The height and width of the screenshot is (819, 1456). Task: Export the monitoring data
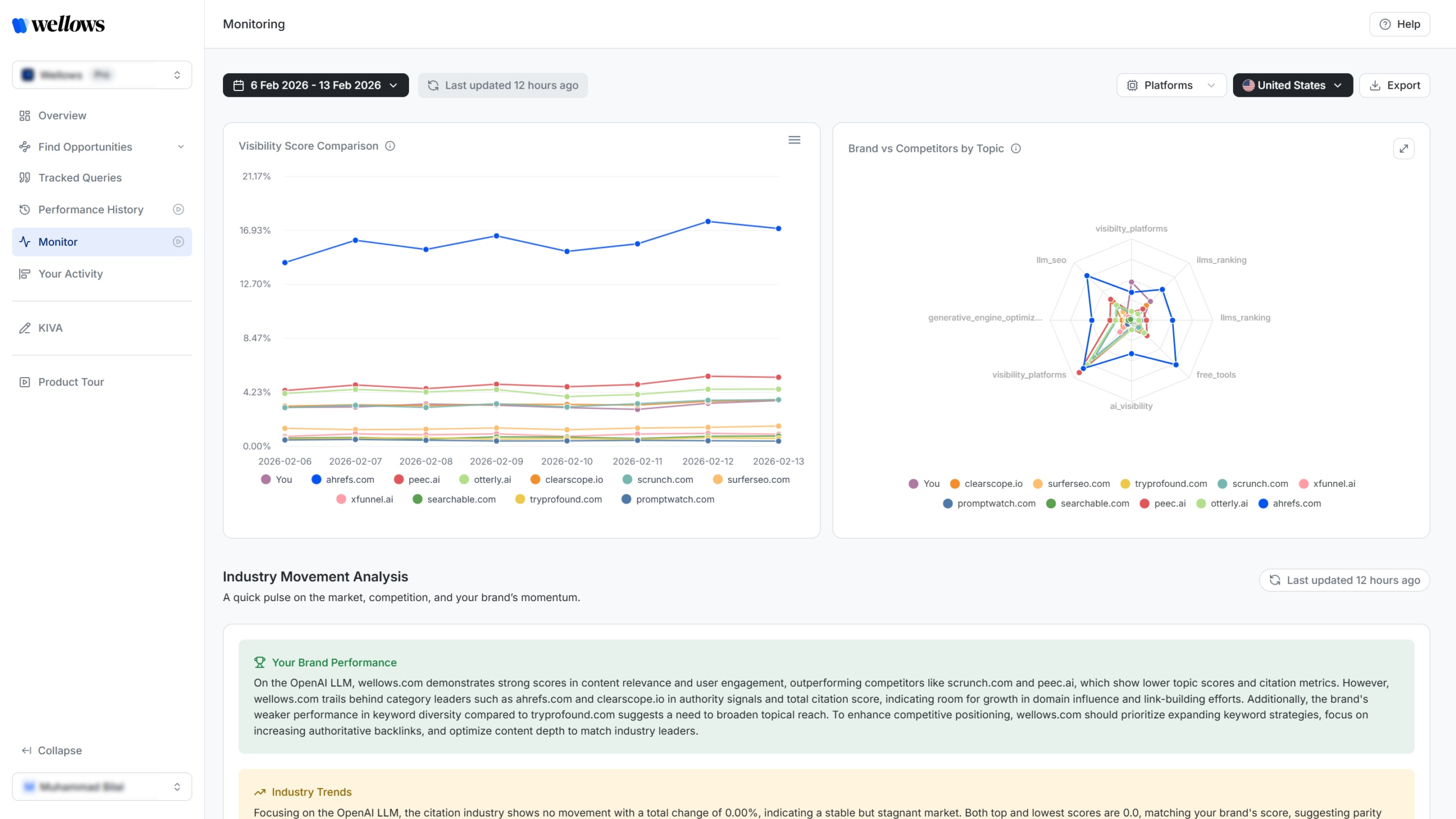tap(1395, 85)
